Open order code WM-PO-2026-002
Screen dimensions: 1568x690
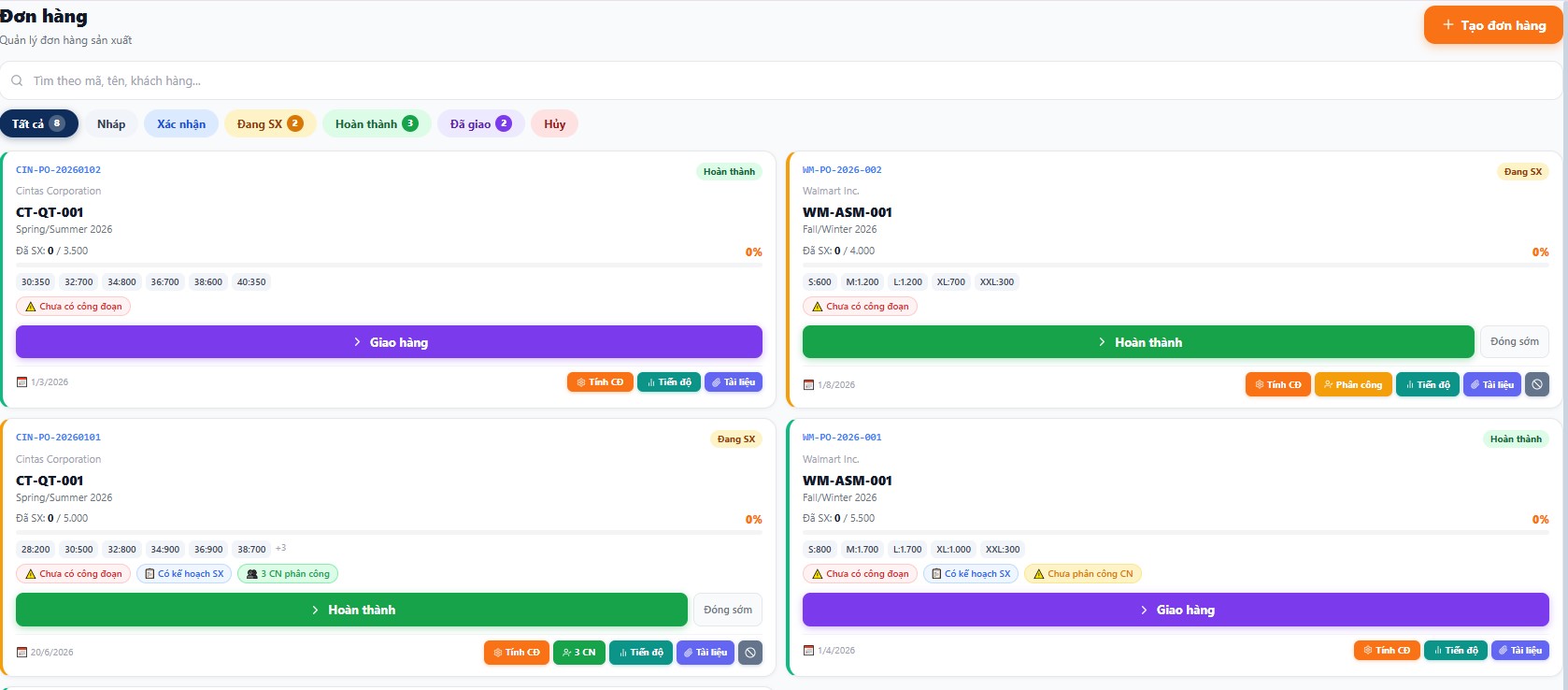(842, 170)
